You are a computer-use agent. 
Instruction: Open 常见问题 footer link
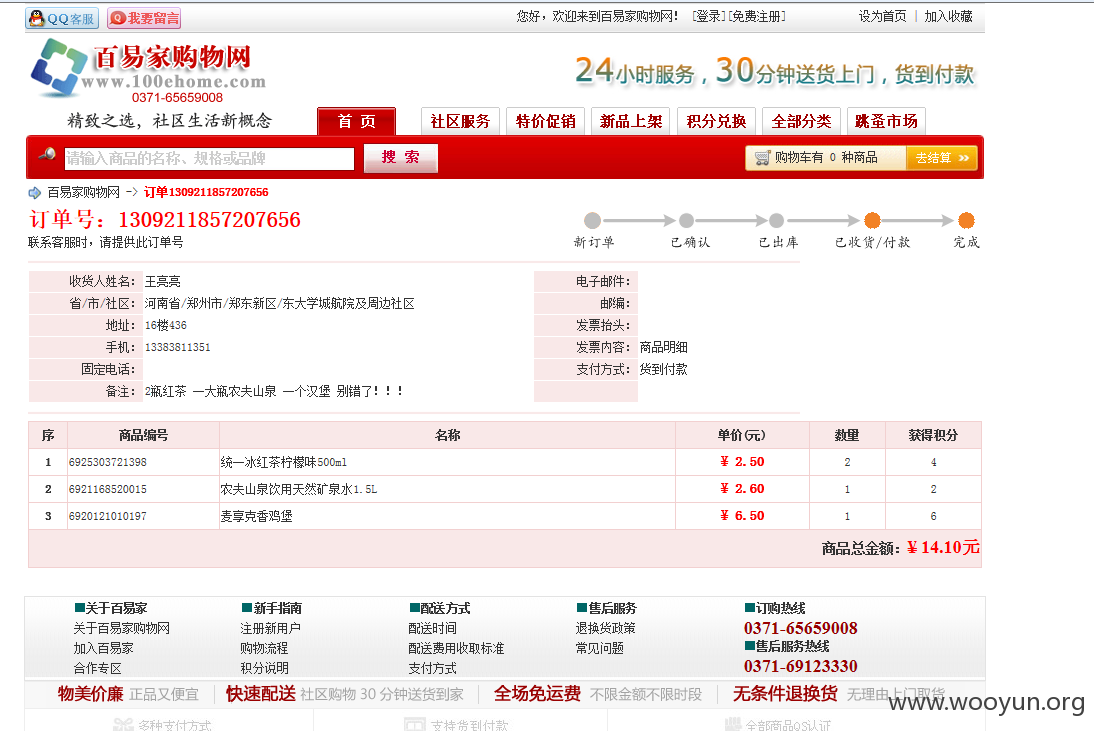599,649
